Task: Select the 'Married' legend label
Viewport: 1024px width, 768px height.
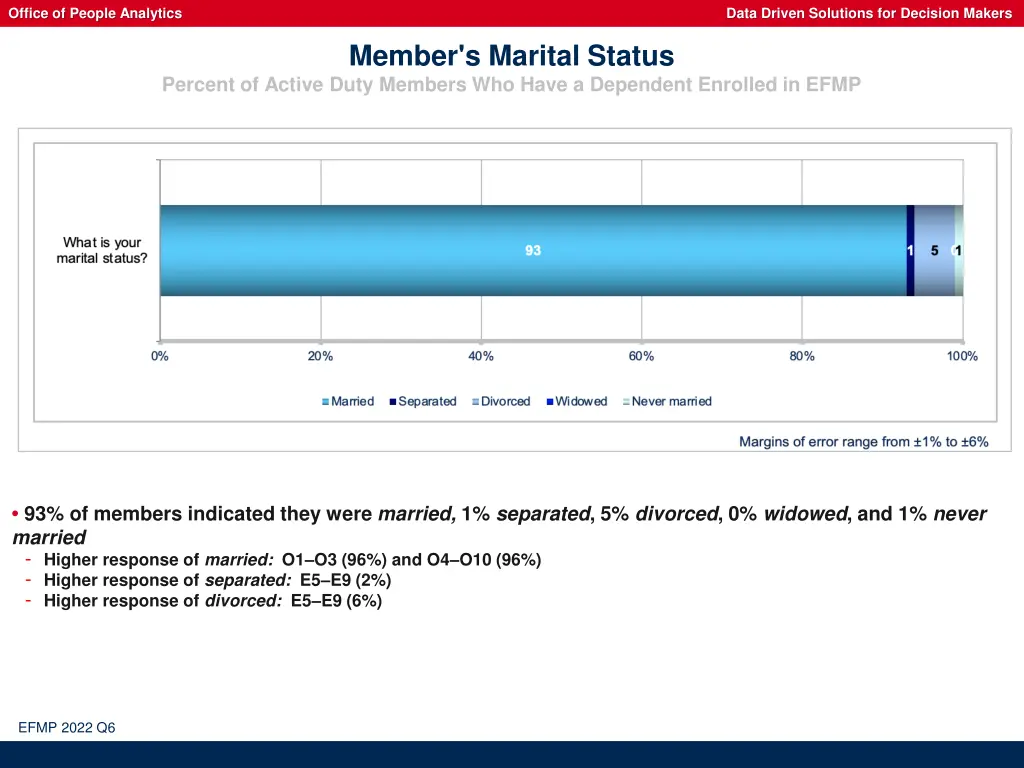Action: click(353, 402)
